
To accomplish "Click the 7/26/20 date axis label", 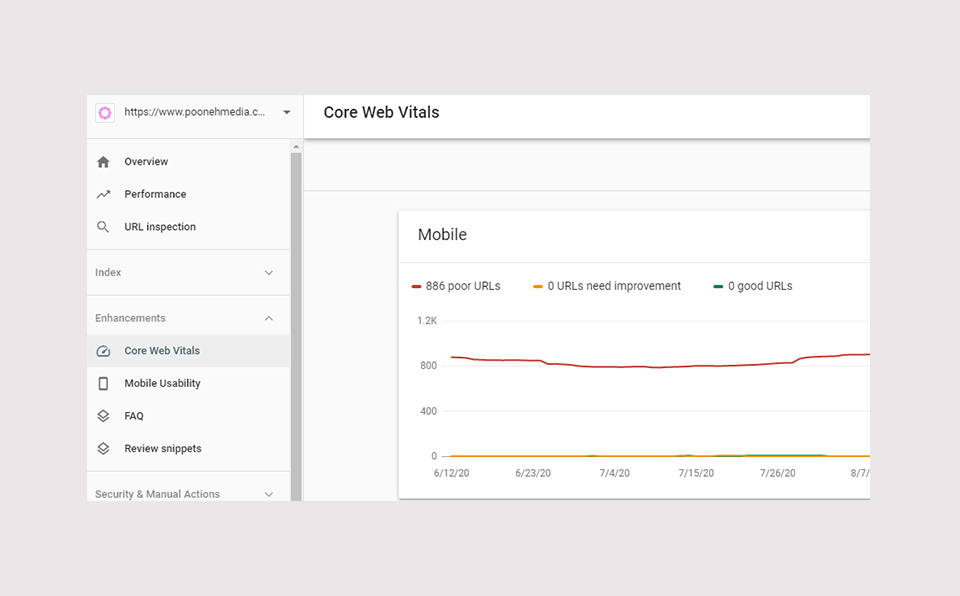I will click(778, 473).
